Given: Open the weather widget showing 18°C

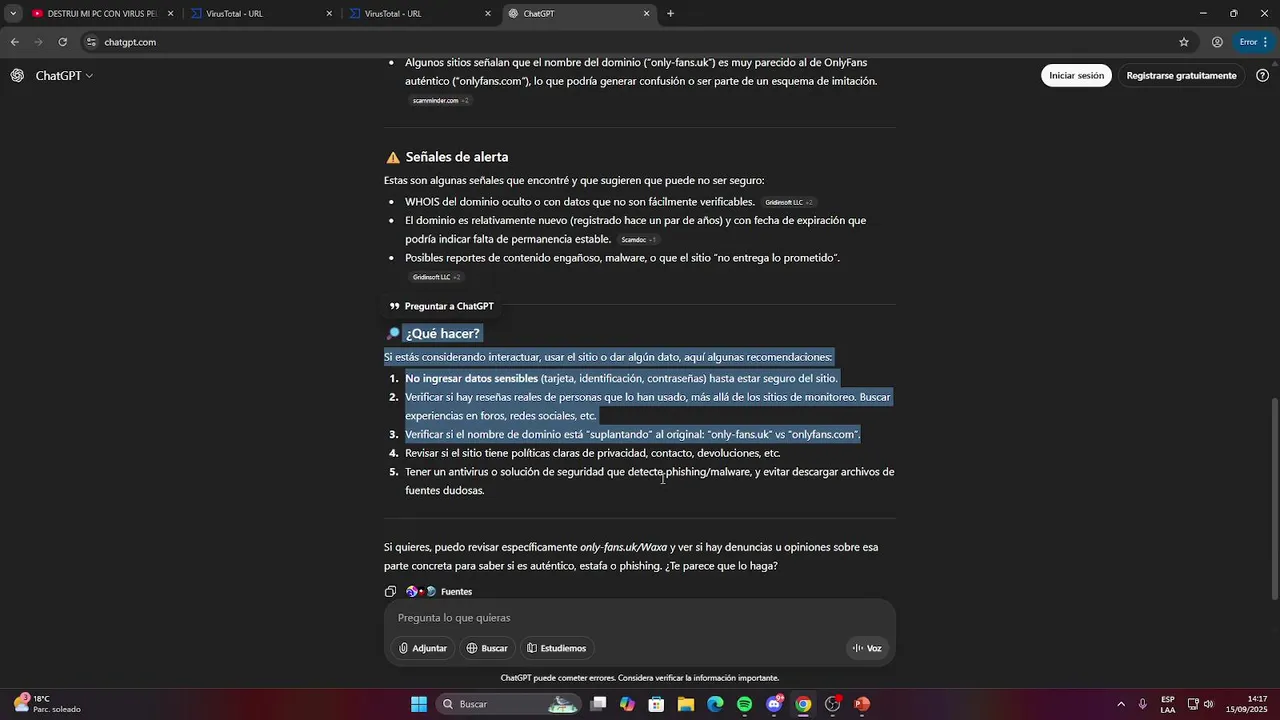Looking at the screenshot, I should pos(47,704).
